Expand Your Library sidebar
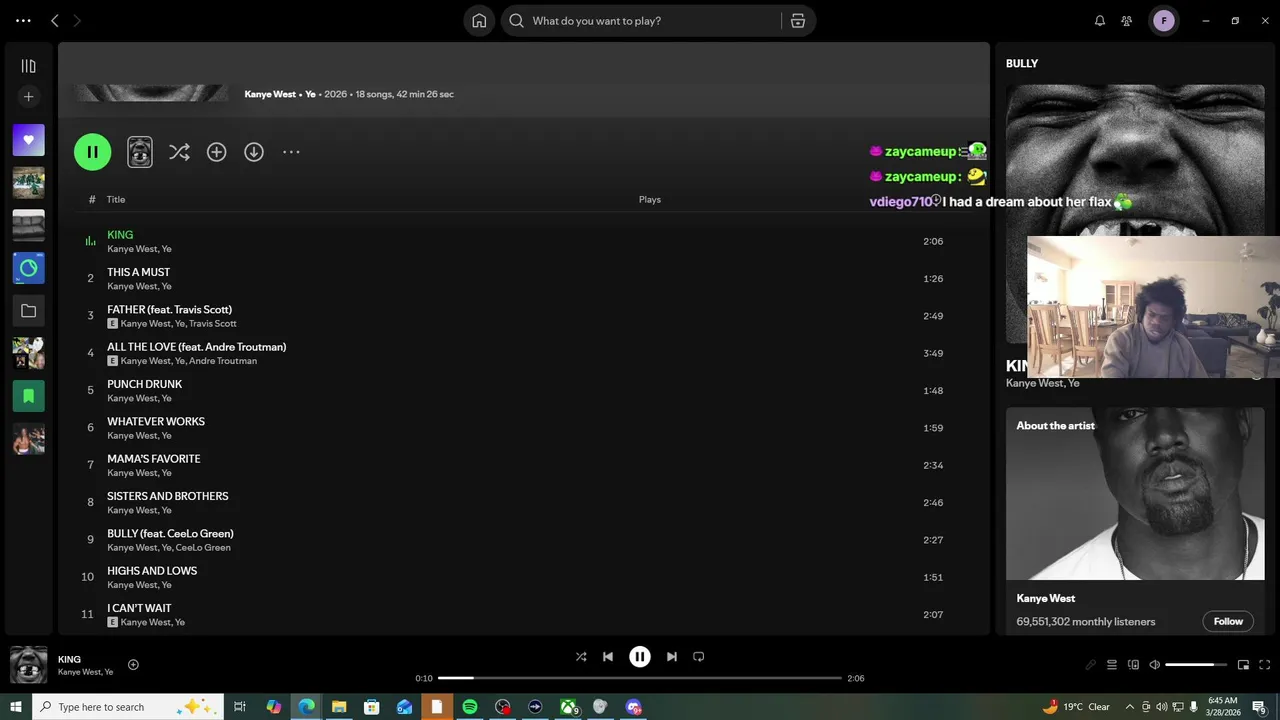1280x720 pixels. pos(28,66)
